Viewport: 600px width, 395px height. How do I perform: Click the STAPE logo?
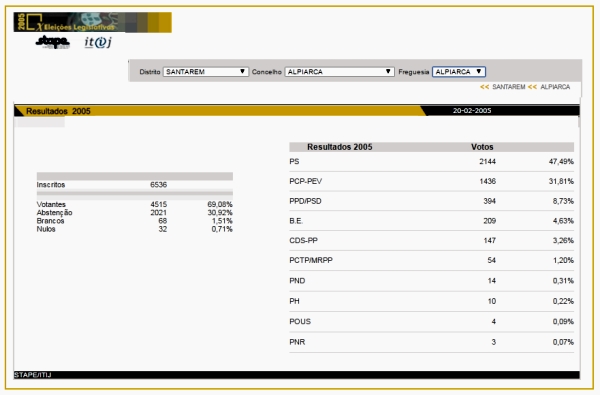[x=52, y=42]
